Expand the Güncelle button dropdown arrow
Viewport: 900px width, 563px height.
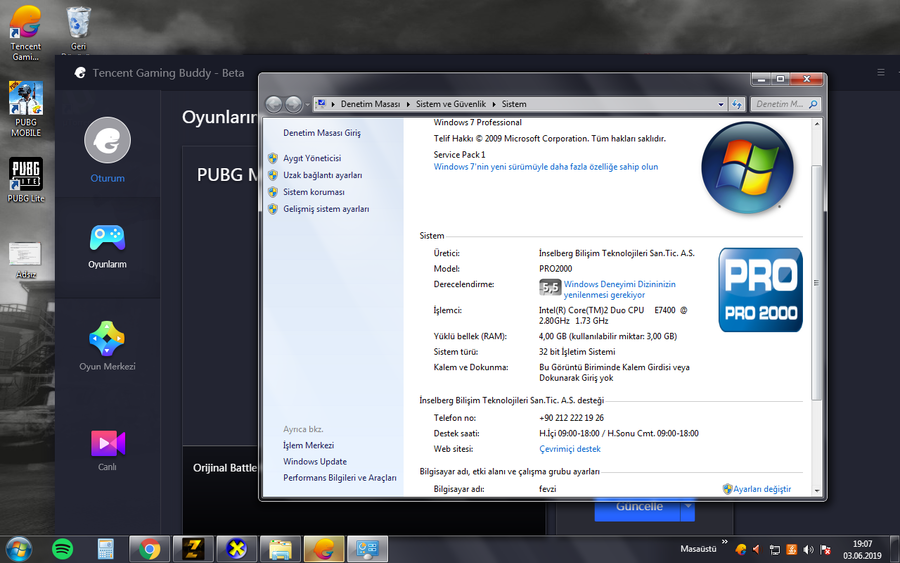(x=688, y=507)
